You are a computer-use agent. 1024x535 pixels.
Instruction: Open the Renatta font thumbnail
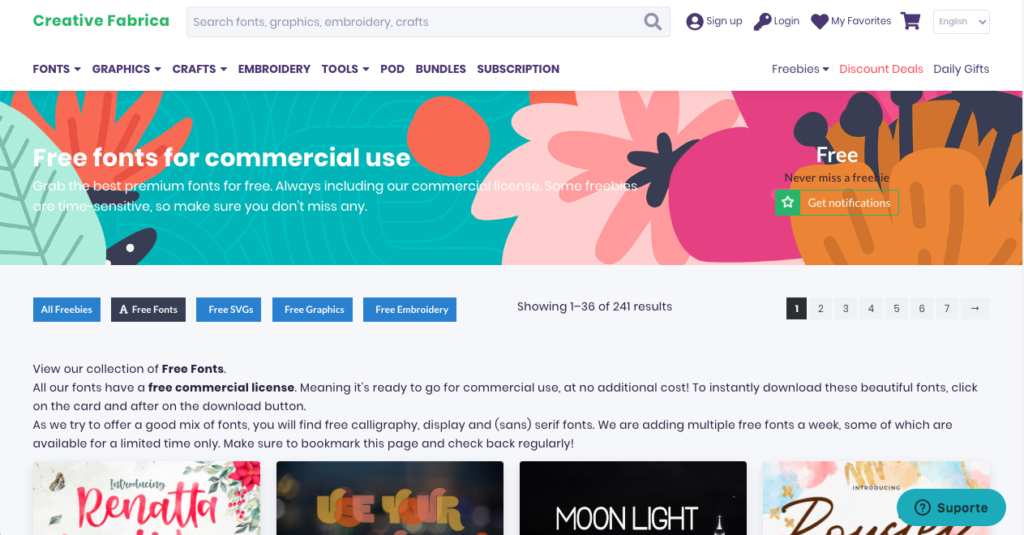tap(147, 498)
